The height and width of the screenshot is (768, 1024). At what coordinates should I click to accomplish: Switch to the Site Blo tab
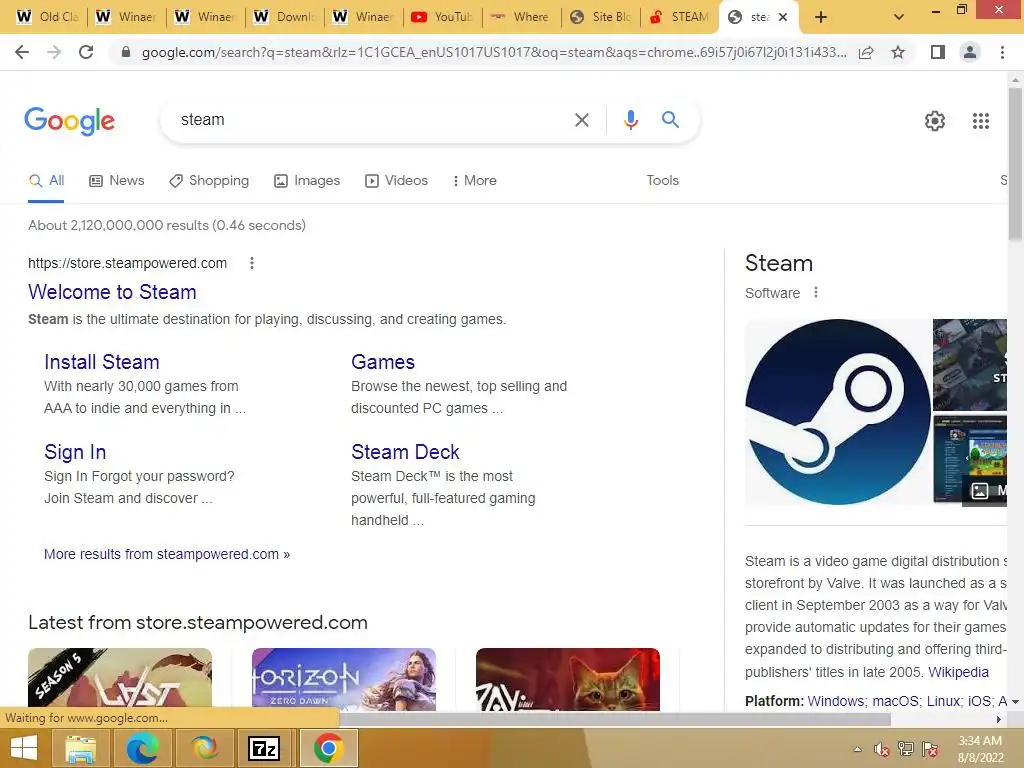coord(600,17)
